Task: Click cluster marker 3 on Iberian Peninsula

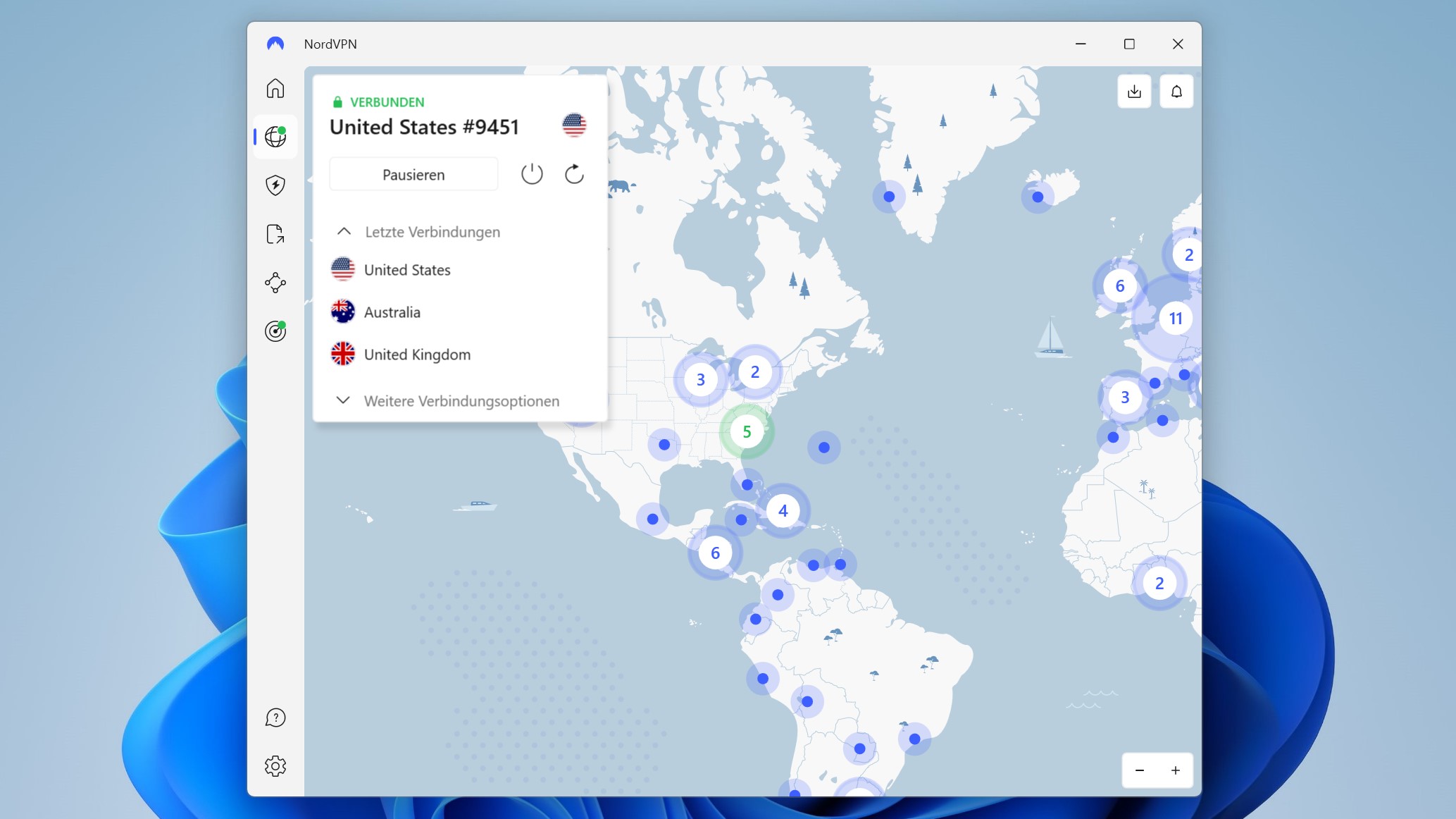Action: point(1125,398)
